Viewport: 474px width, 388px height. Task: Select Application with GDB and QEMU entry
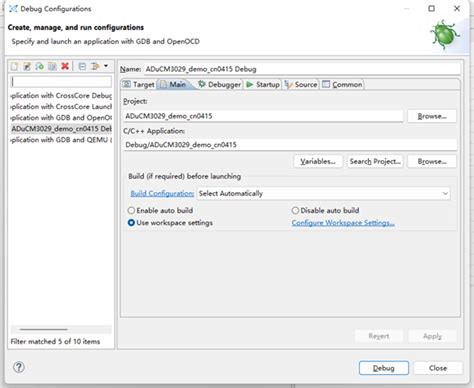tap(61, 140)
